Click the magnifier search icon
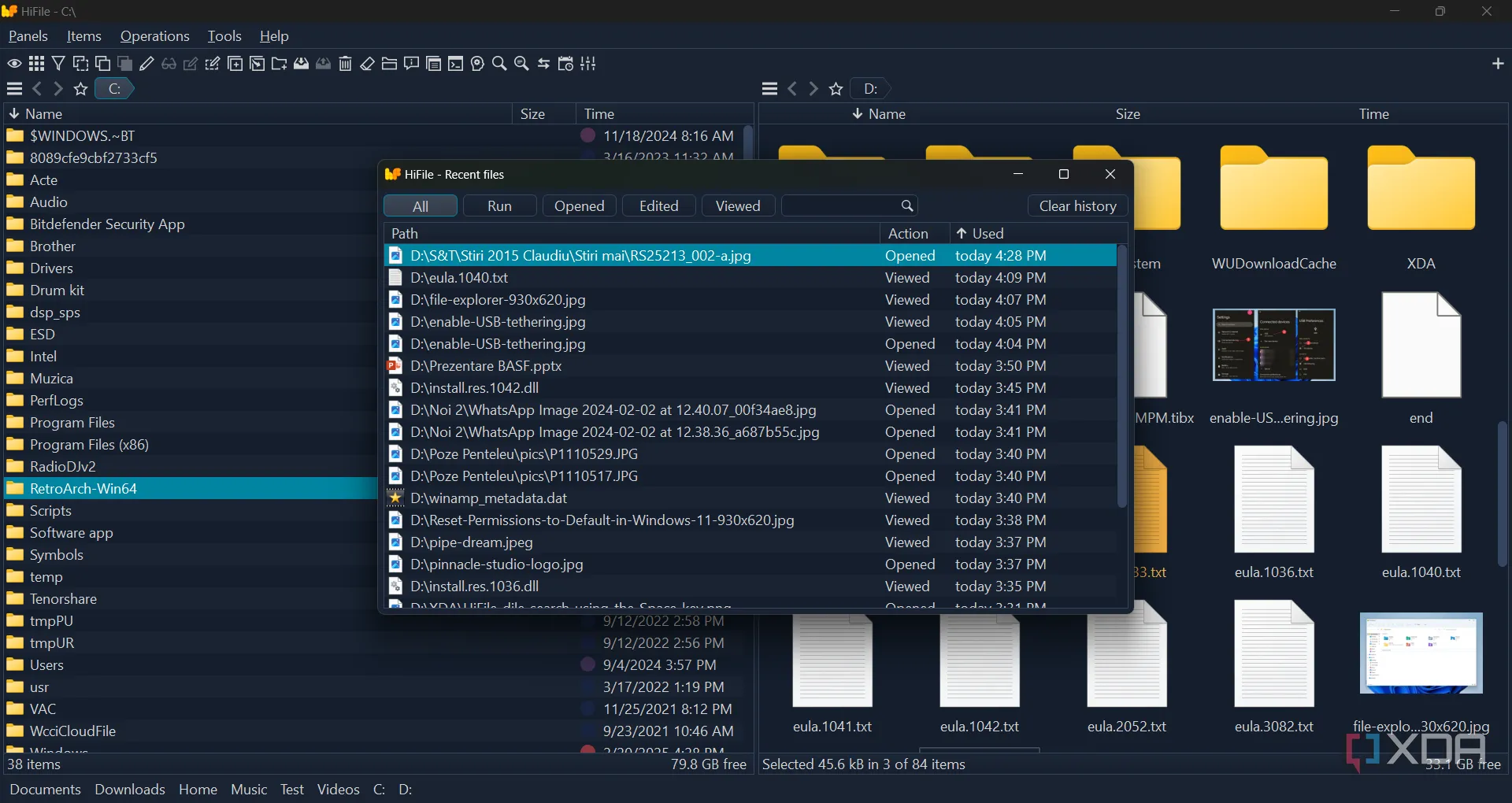This screenshot has height=803, width=1512. [x=499, y=64]
